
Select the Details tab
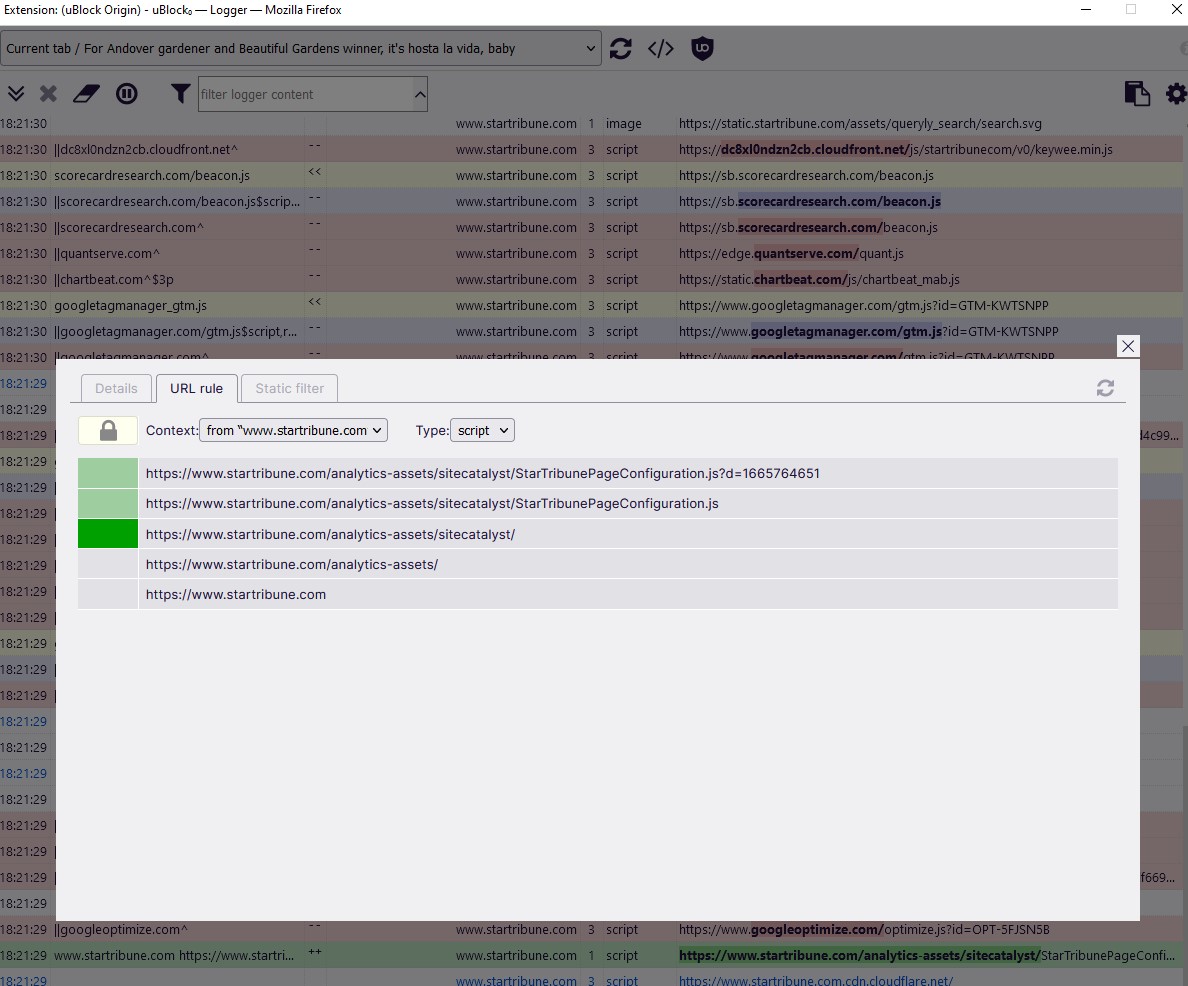(116, 388)
